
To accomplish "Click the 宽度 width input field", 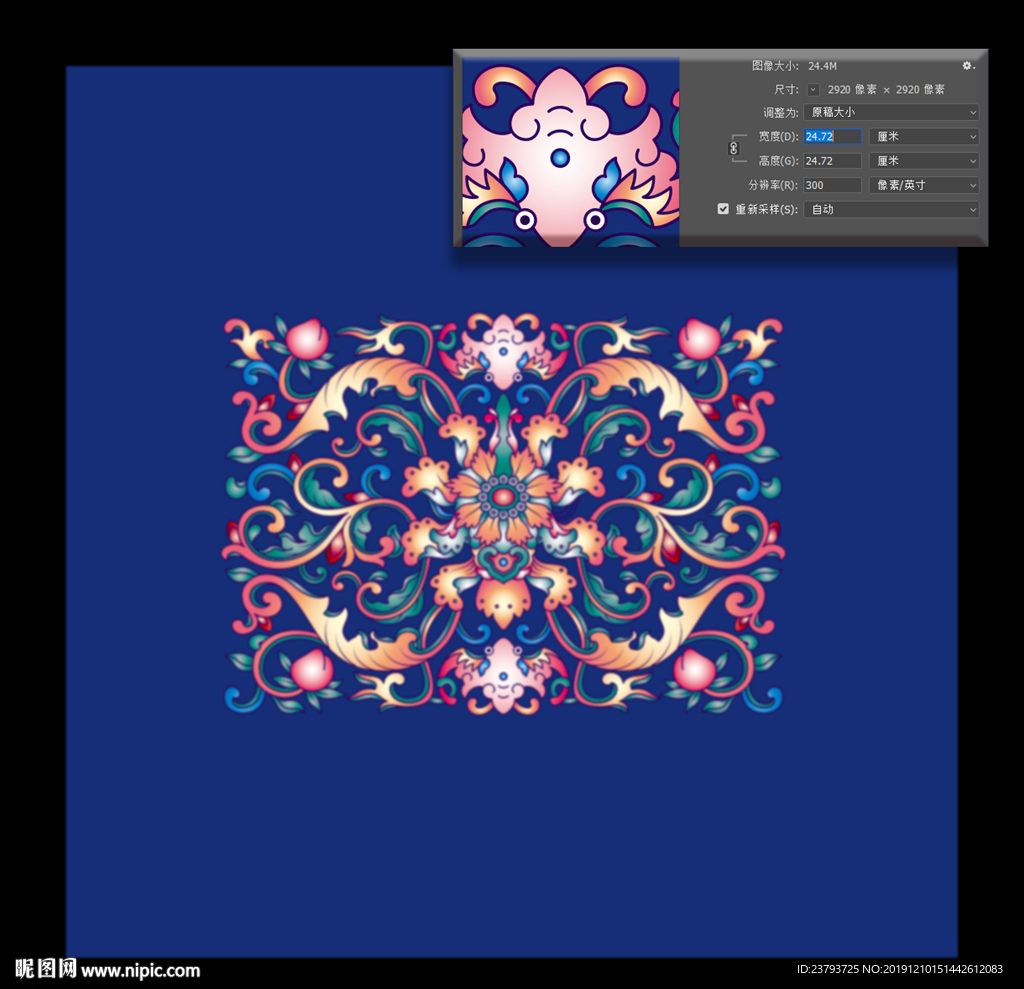I will 832,137.
